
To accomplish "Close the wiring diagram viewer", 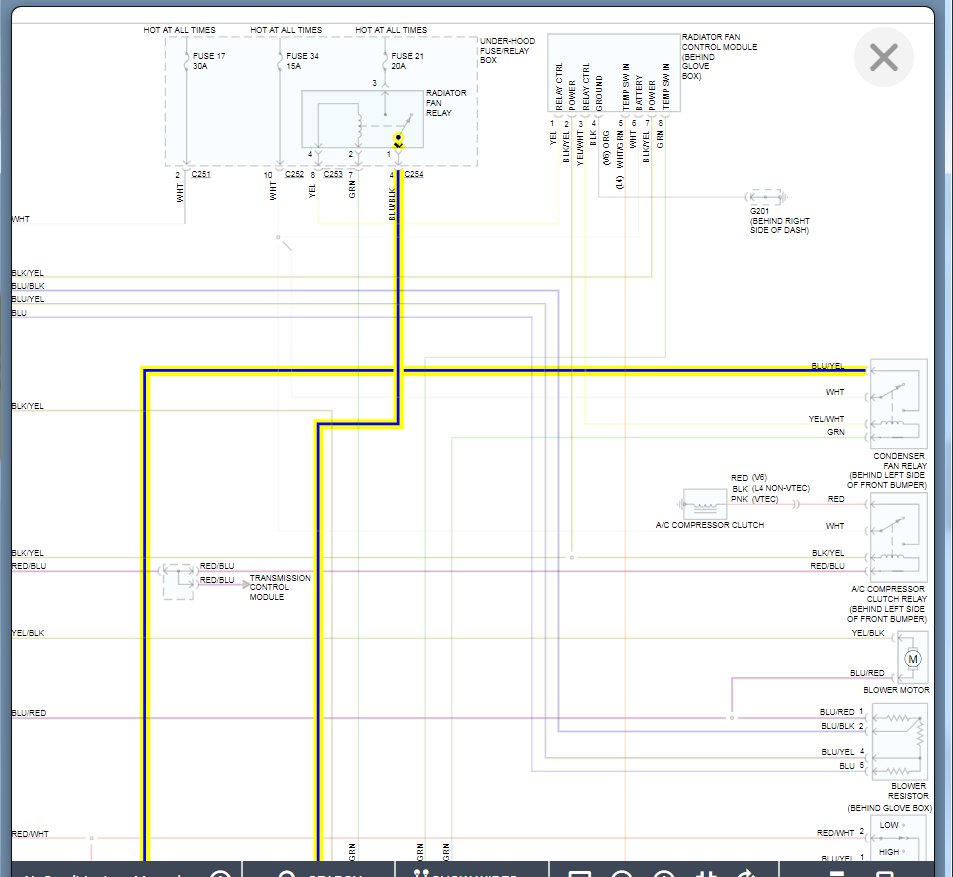I will click(x=883, y=58).
